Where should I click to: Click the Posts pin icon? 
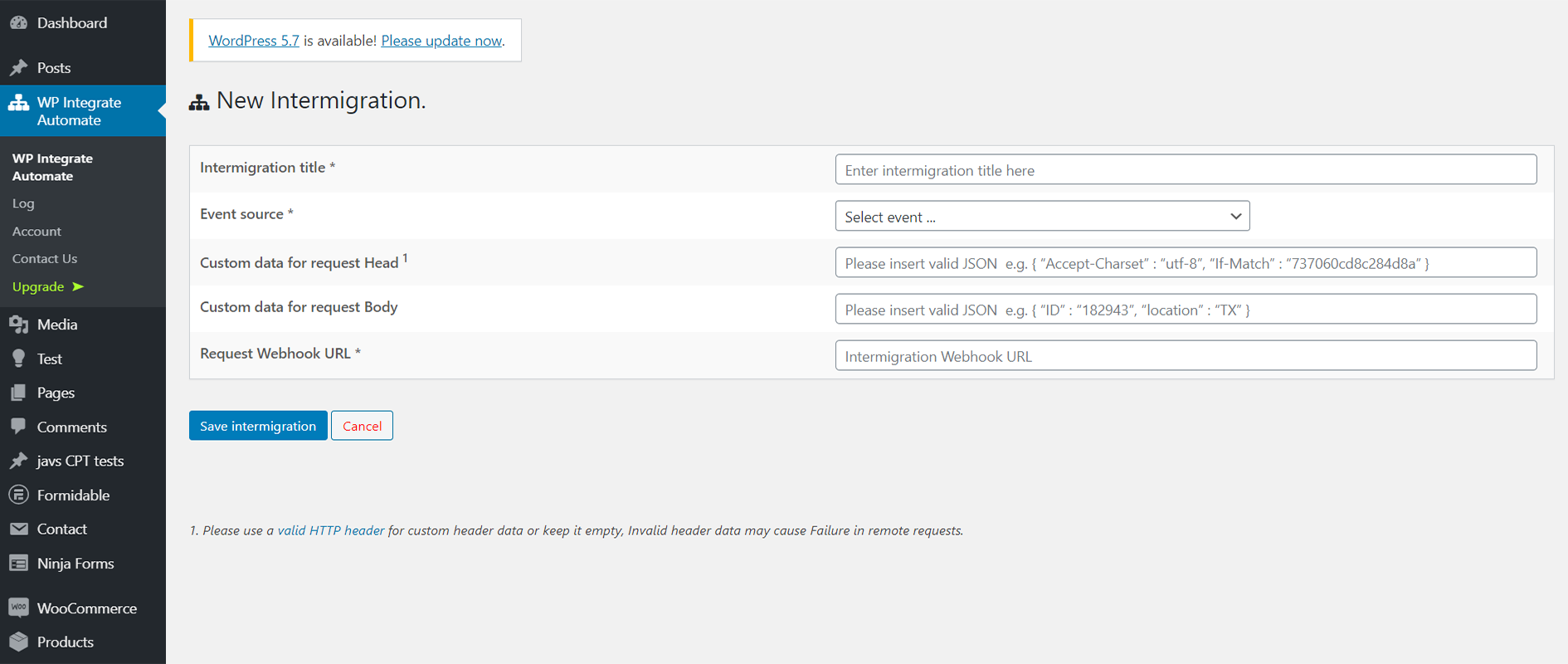[18, 68]
